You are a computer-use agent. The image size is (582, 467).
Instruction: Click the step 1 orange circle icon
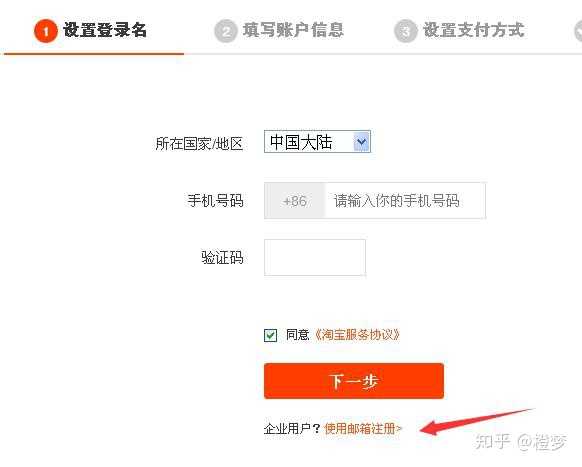click(x=46, y=31)
